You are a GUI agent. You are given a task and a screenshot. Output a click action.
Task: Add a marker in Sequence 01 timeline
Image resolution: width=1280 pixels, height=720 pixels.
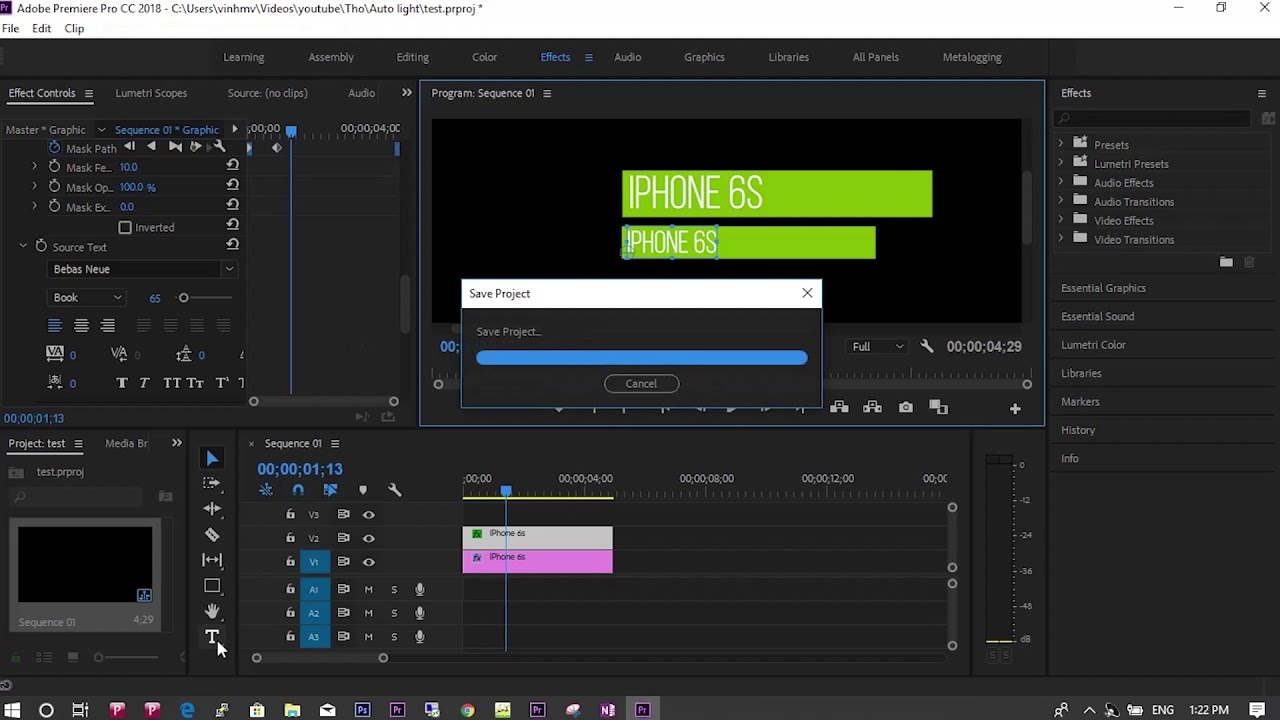point(363,490)
